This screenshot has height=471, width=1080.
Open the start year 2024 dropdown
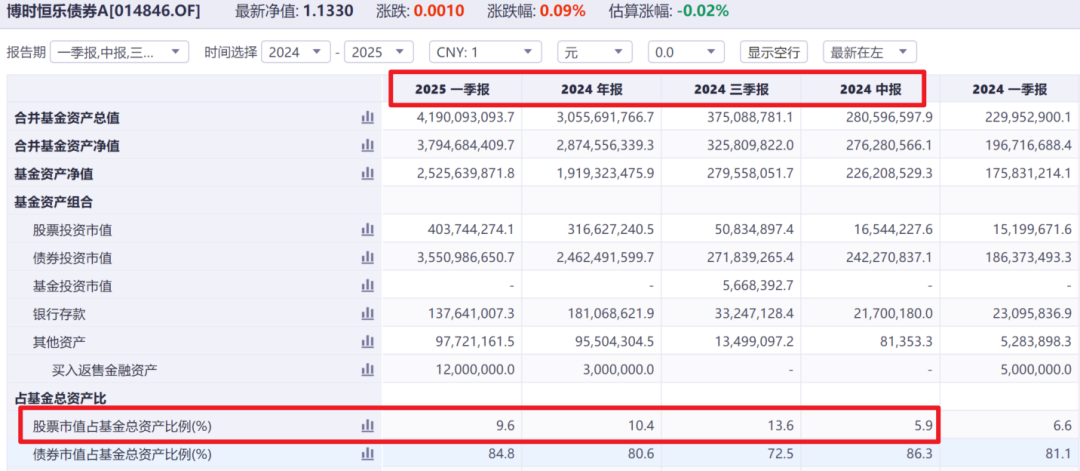click(296, 52)
